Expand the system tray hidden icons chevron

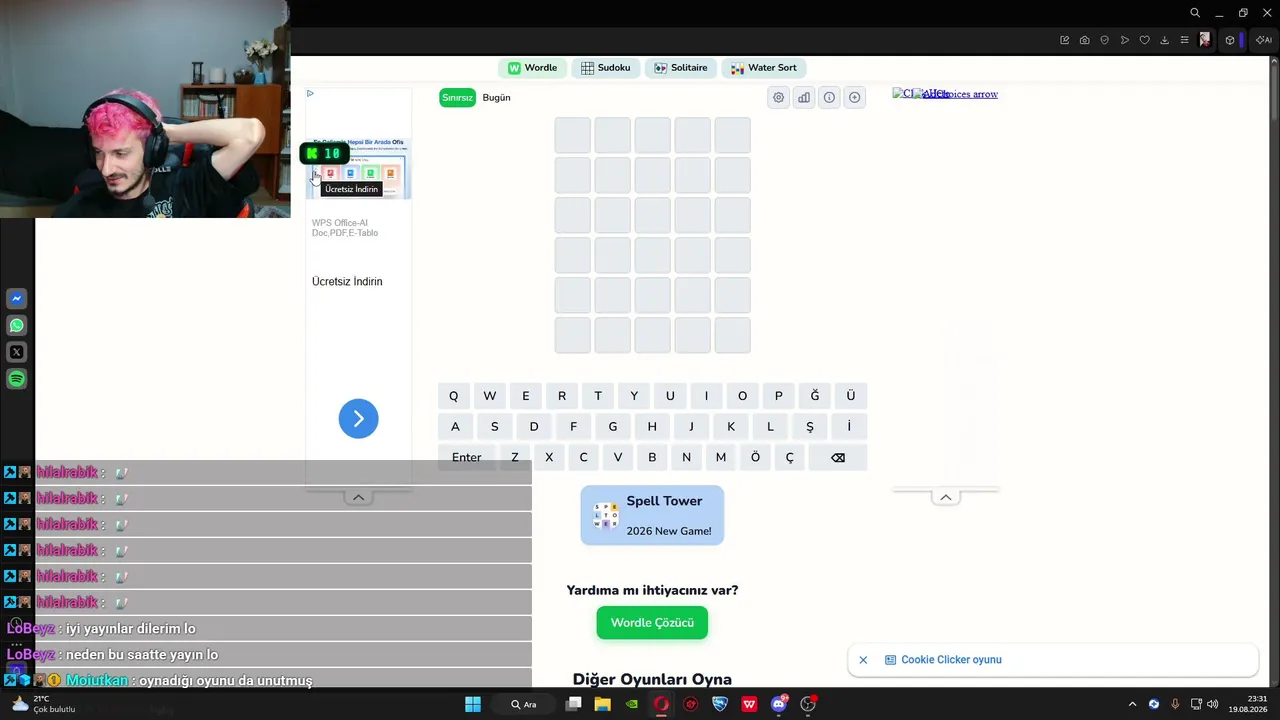click(x=1132, y=704)
